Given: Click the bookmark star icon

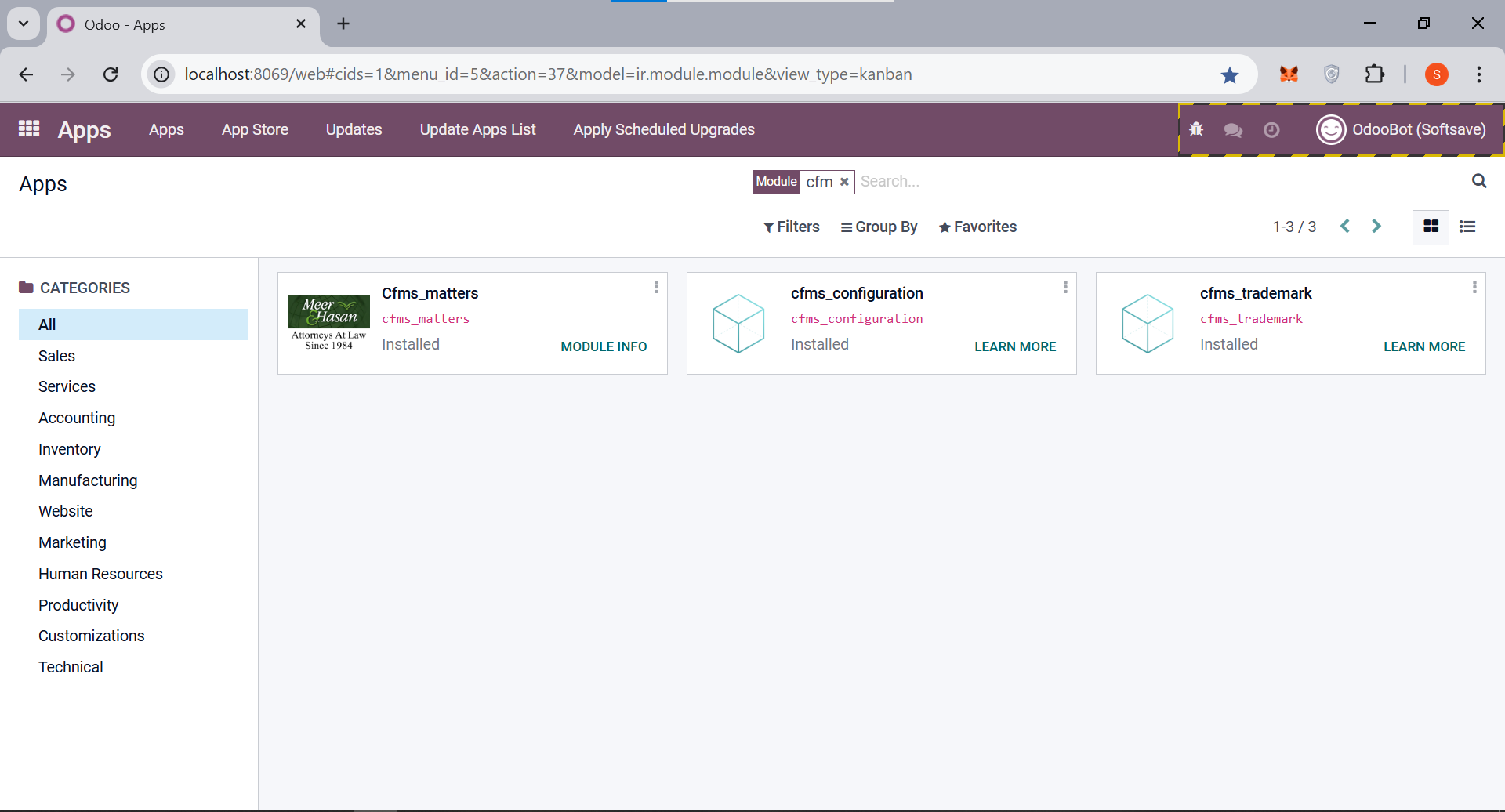Looking at the screenshot, I should (1230, 74).
